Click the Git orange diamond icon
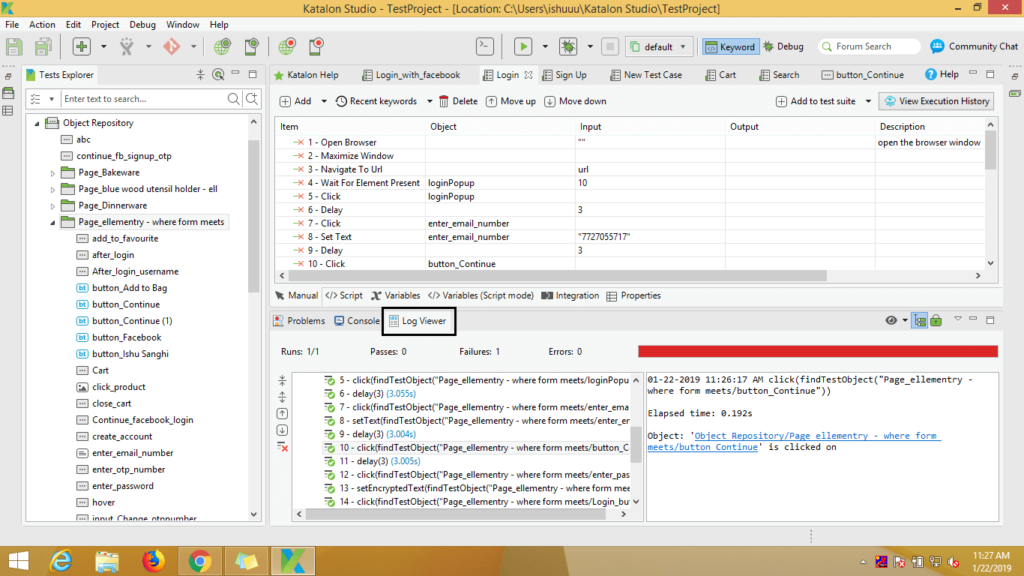The height and width of the screenshot is (576, 1024). pos(172,46)
